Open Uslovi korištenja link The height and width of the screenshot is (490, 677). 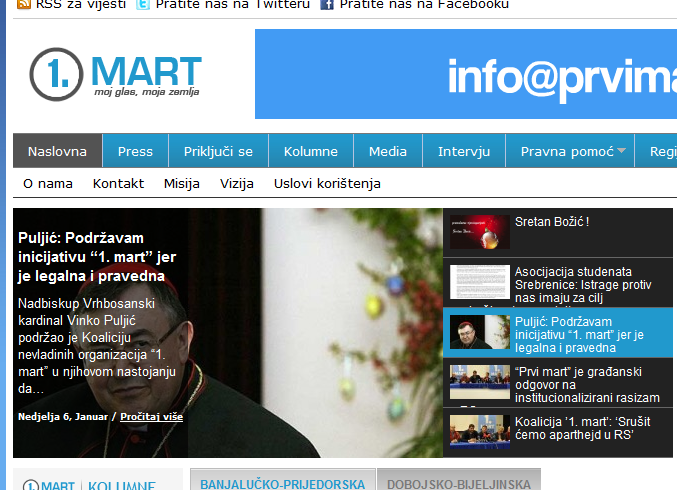(327, 183)
